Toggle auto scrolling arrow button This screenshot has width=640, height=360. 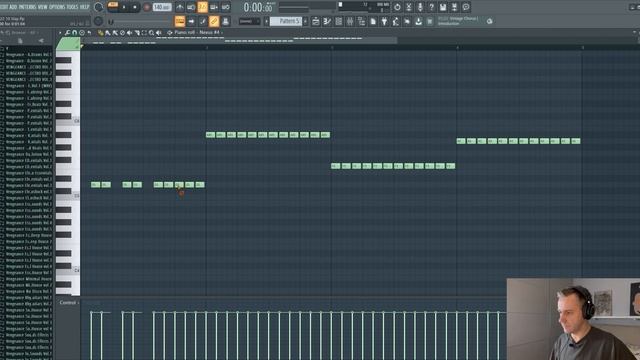click(x=191, y=21)
